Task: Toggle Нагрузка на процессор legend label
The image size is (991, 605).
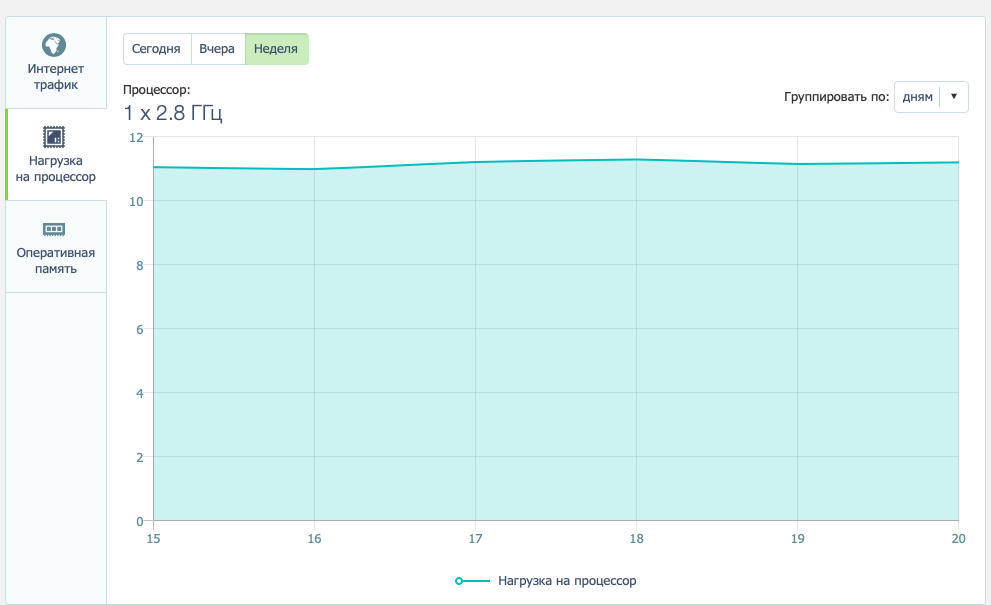Action: pos(567,581)
